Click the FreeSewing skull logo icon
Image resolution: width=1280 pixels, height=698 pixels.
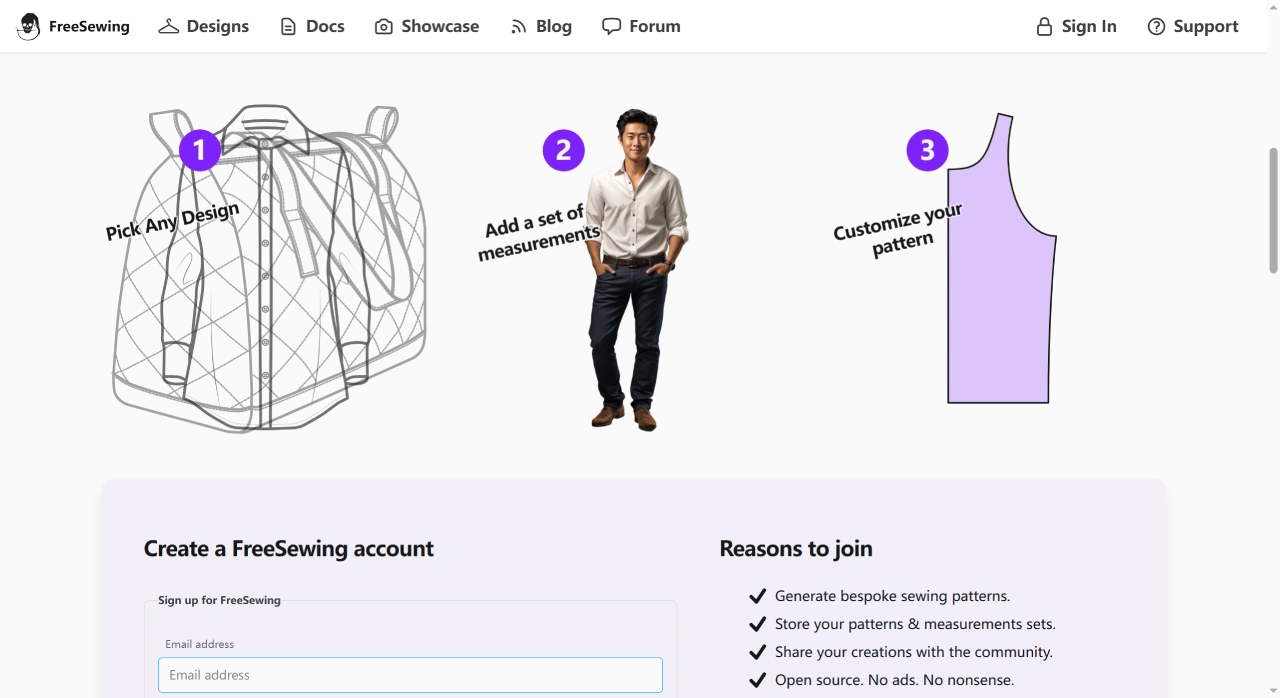click(29, 27)
